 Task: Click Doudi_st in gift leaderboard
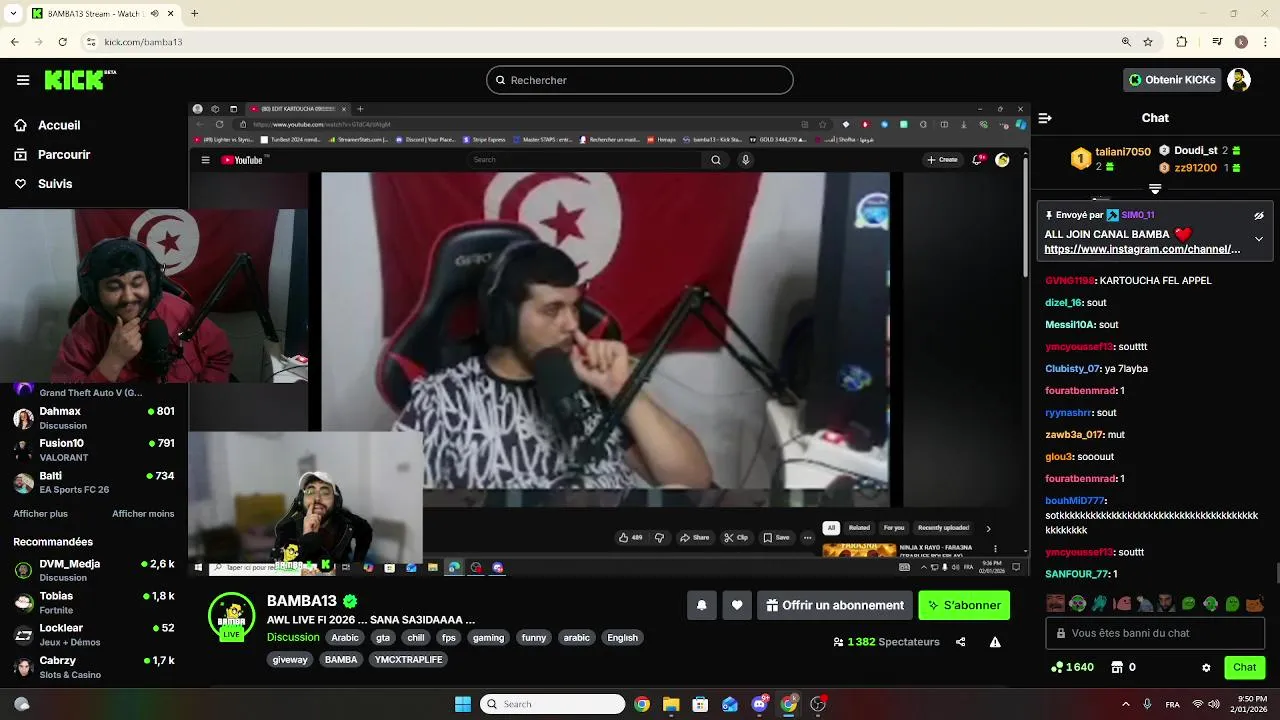point(1196,150)
